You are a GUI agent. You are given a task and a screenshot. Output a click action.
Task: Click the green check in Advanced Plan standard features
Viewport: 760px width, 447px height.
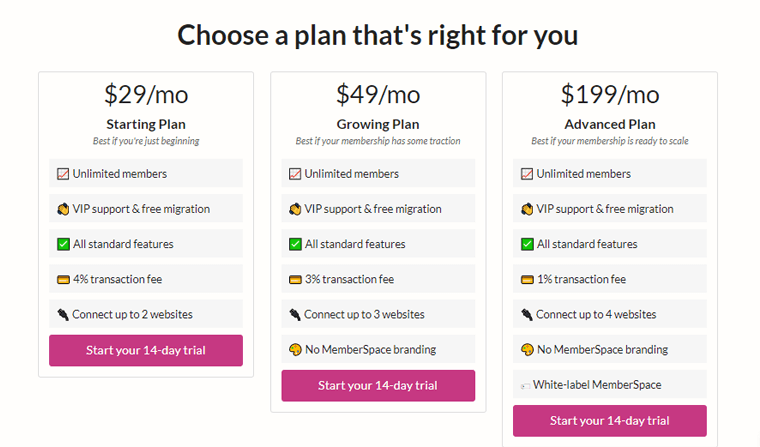point(527,244)
